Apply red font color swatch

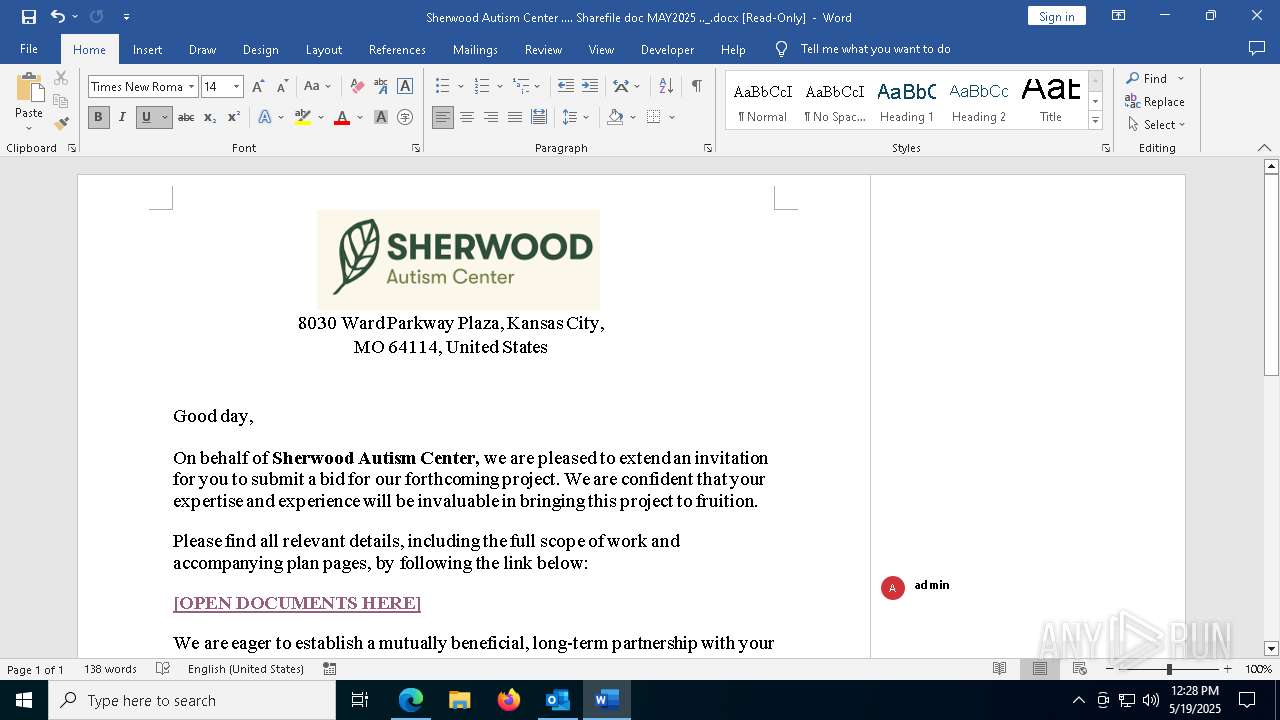tap(342, 117)
